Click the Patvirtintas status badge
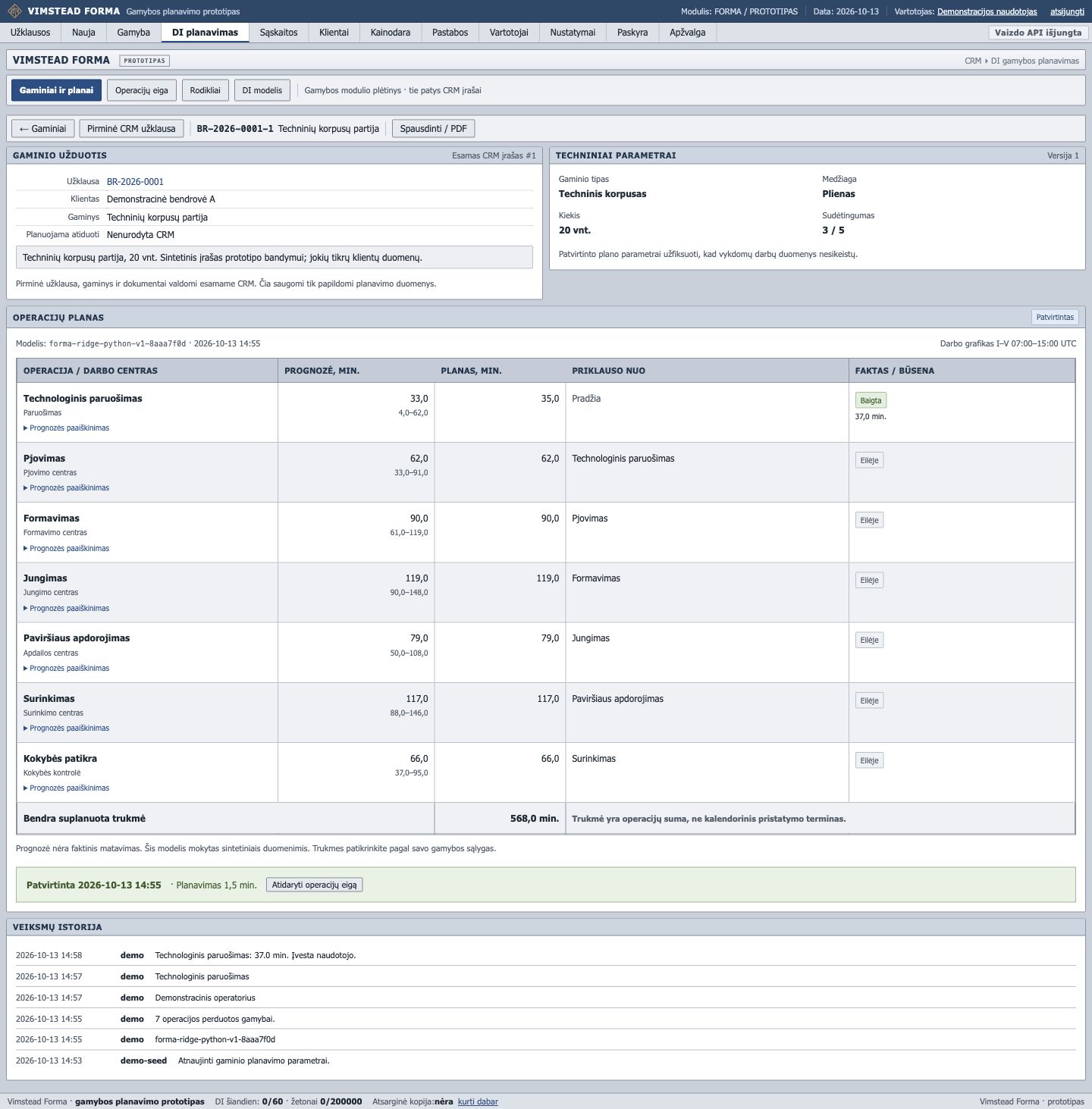Image resolution: width=1092 pixels, height=1109 pixels. click(x=1055, y=318)
